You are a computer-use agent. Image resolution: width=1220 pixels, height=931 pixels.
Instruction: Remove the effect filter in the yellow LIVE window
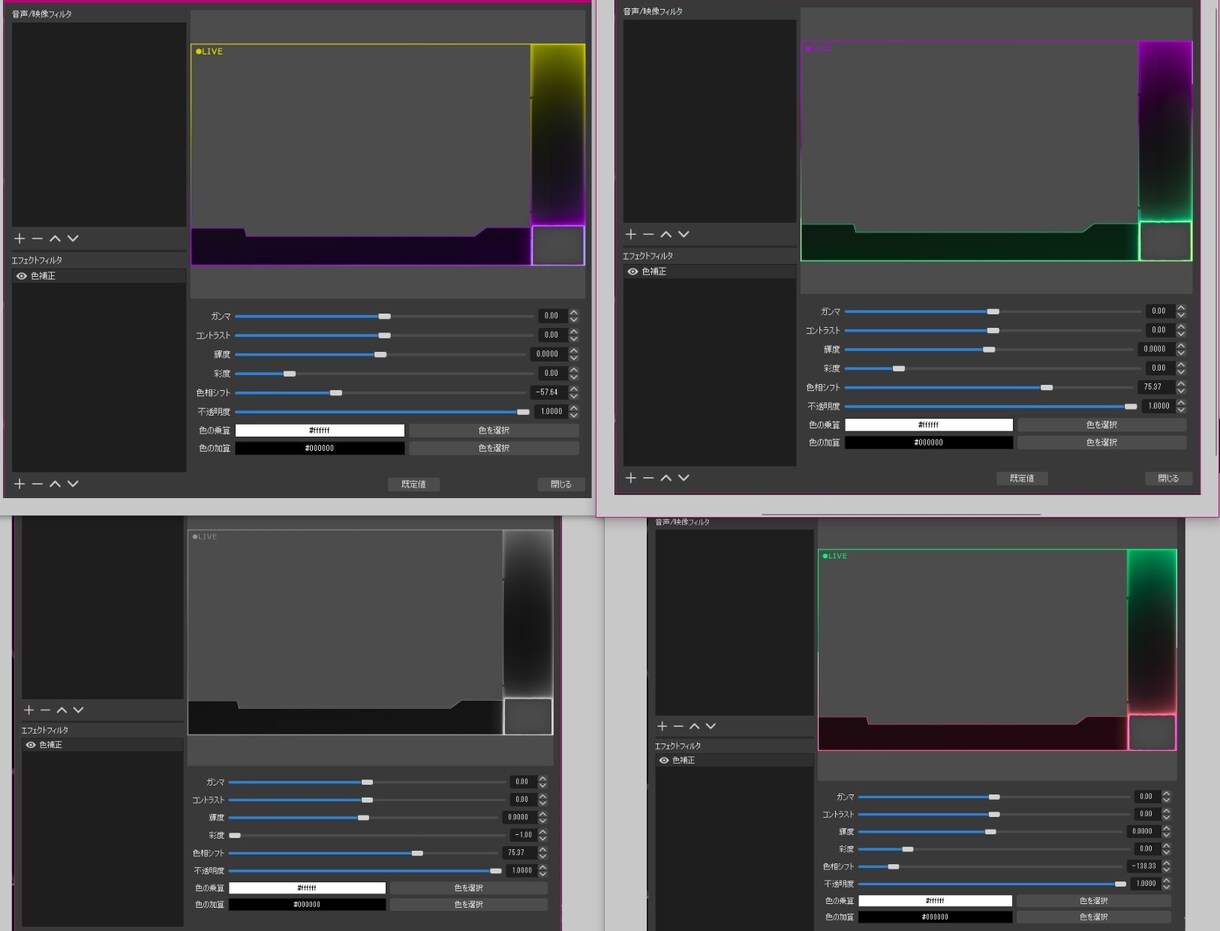[x=37, y=484]
